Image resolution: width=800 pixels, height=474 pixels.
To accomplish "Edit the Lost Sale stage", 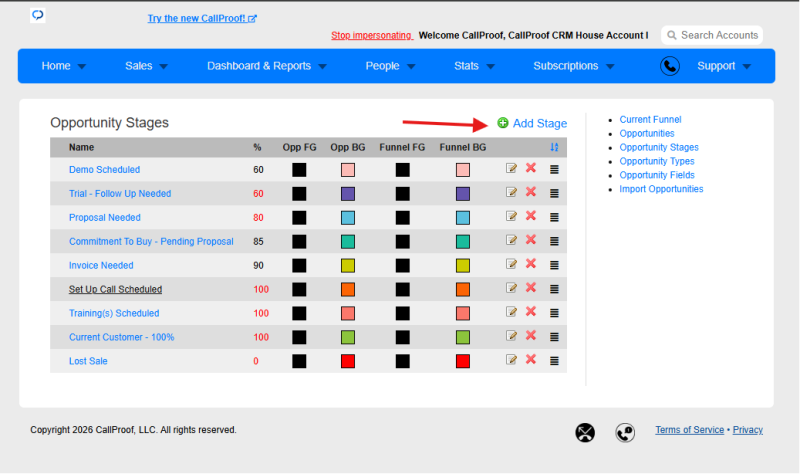I will click(511, 360).
